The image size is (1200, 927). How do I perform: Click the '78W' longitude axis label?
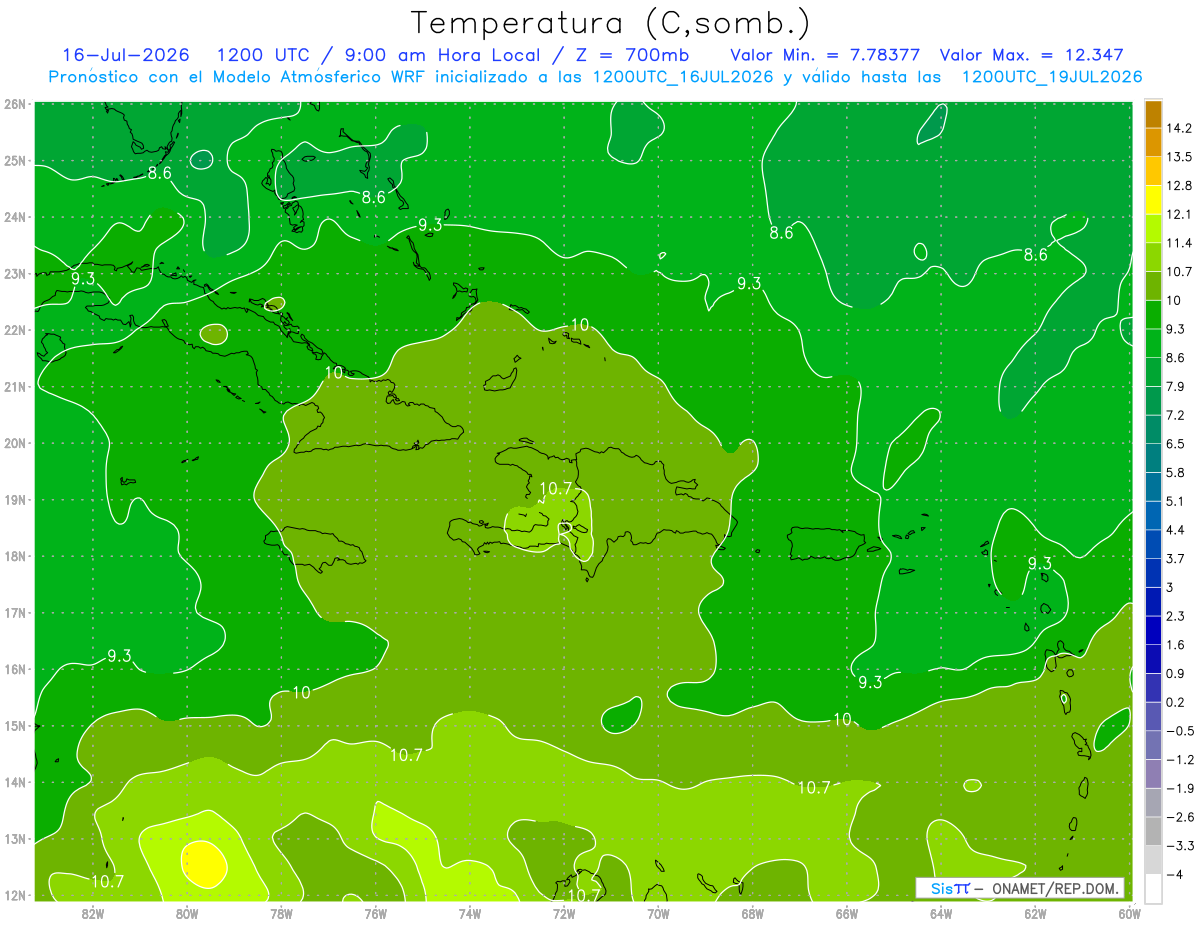(x=281, y=912)
